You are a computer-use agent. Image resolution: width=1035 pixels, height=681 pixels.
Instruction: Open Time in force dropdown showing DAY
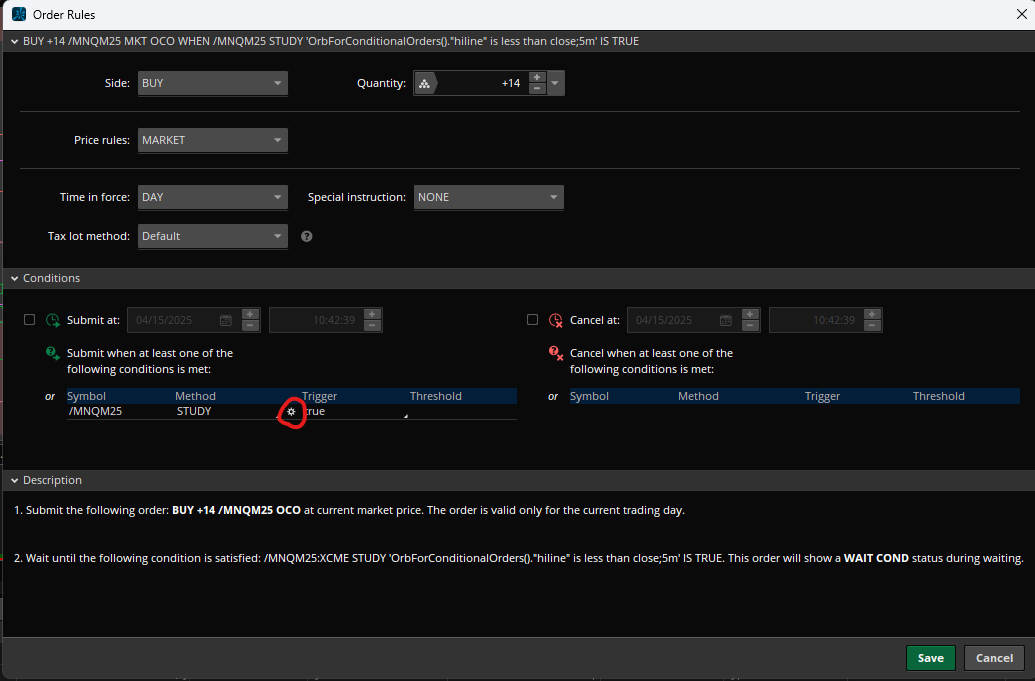212,198
